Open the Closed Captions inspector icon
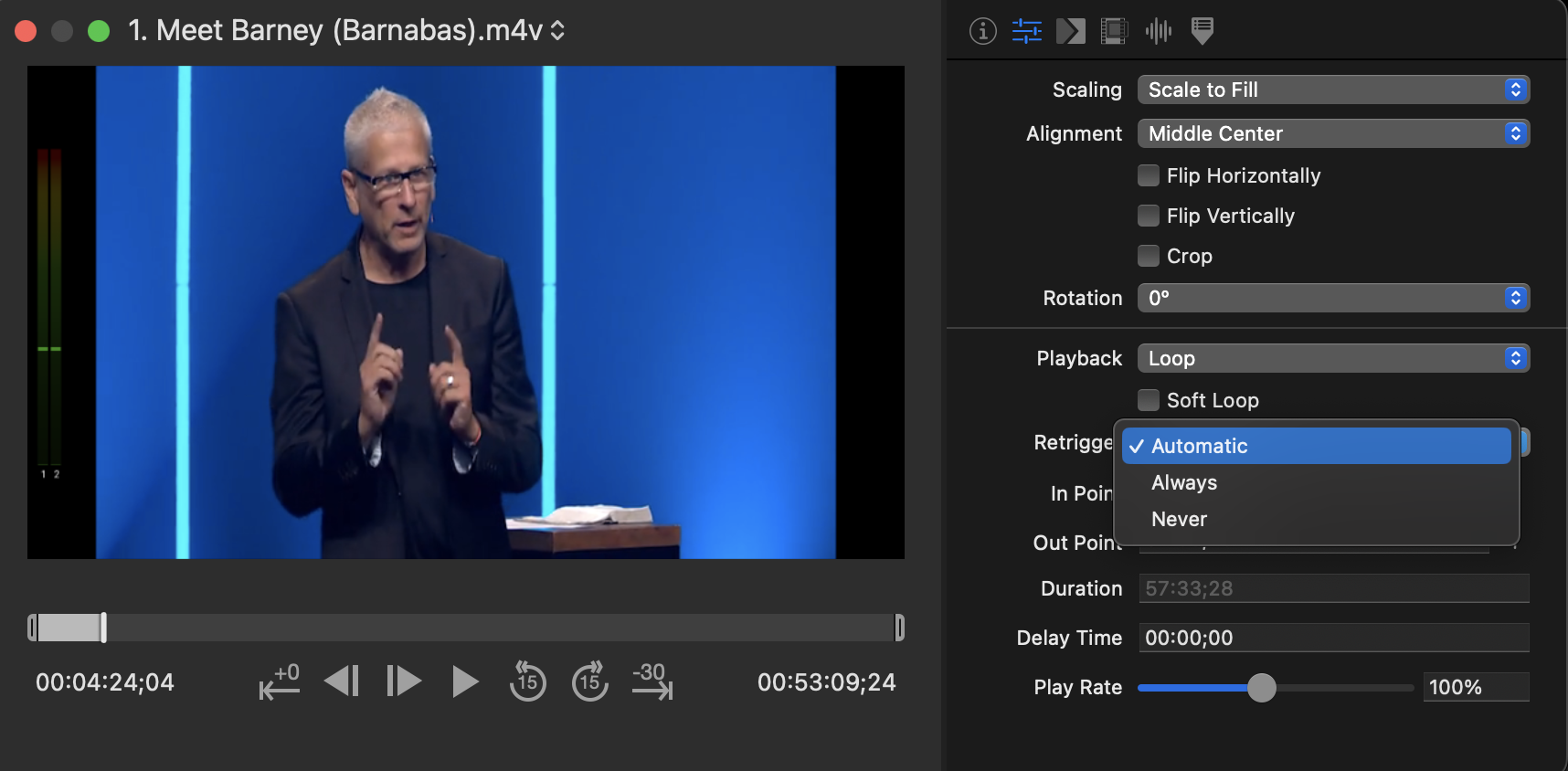1568x771 pixels. (x=1202, y=31)
